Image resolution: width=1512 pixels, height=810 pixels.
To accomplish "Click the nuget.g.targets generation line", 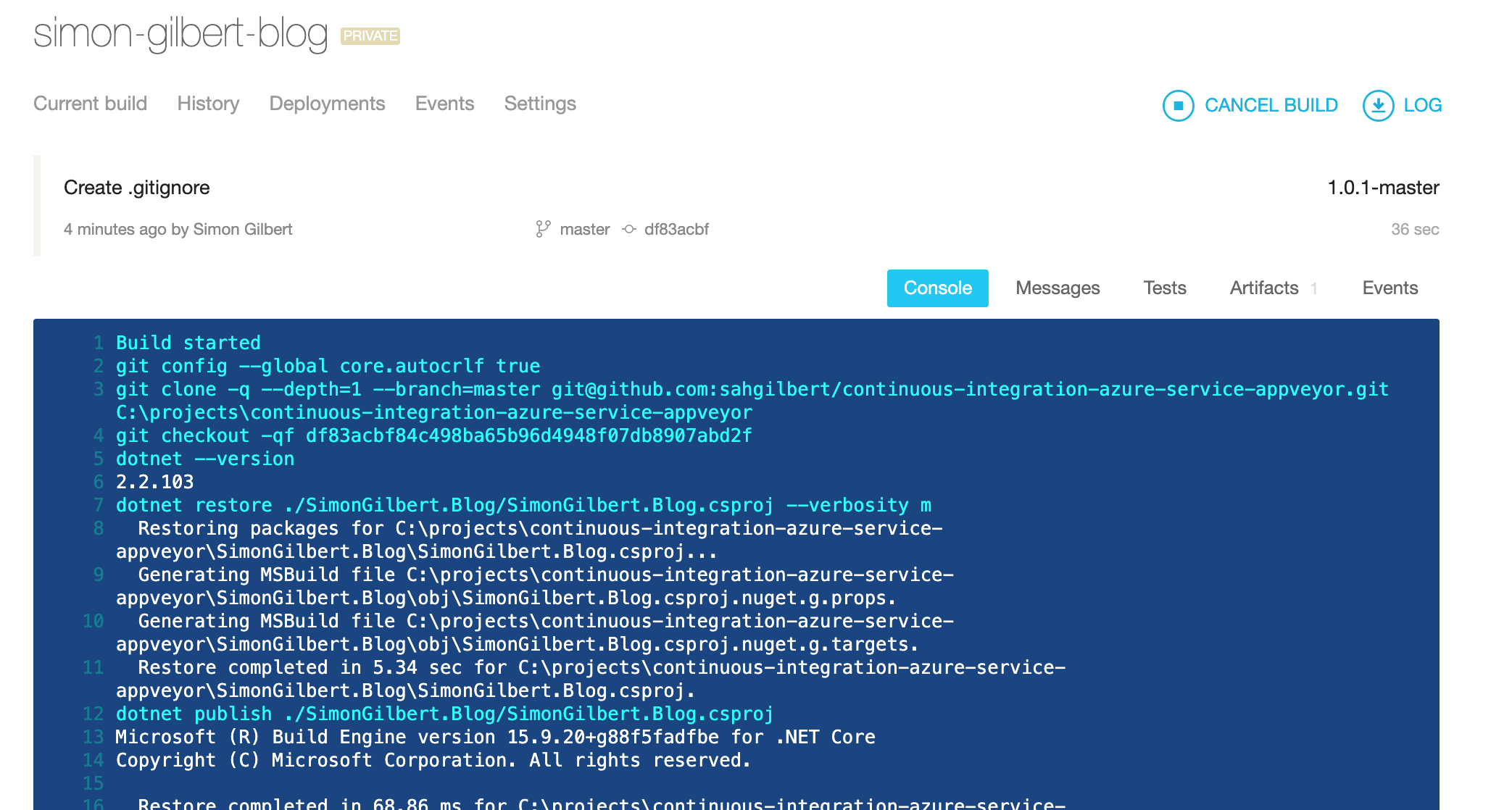I will pyautogui.click(x=535, y=632).
